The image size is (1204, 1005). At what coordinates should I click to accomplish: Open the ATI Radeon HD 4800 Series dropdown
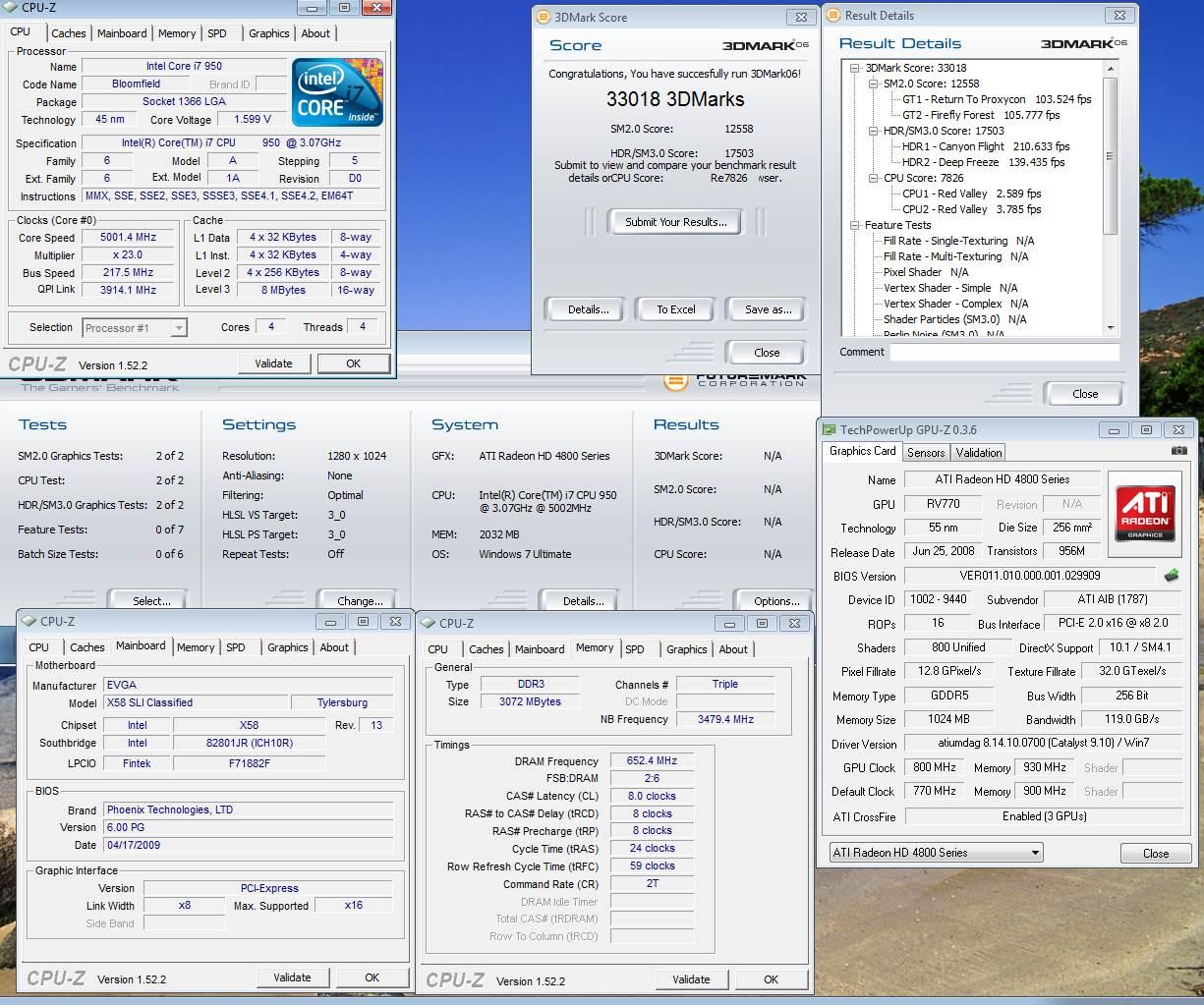click(1035, 853)
